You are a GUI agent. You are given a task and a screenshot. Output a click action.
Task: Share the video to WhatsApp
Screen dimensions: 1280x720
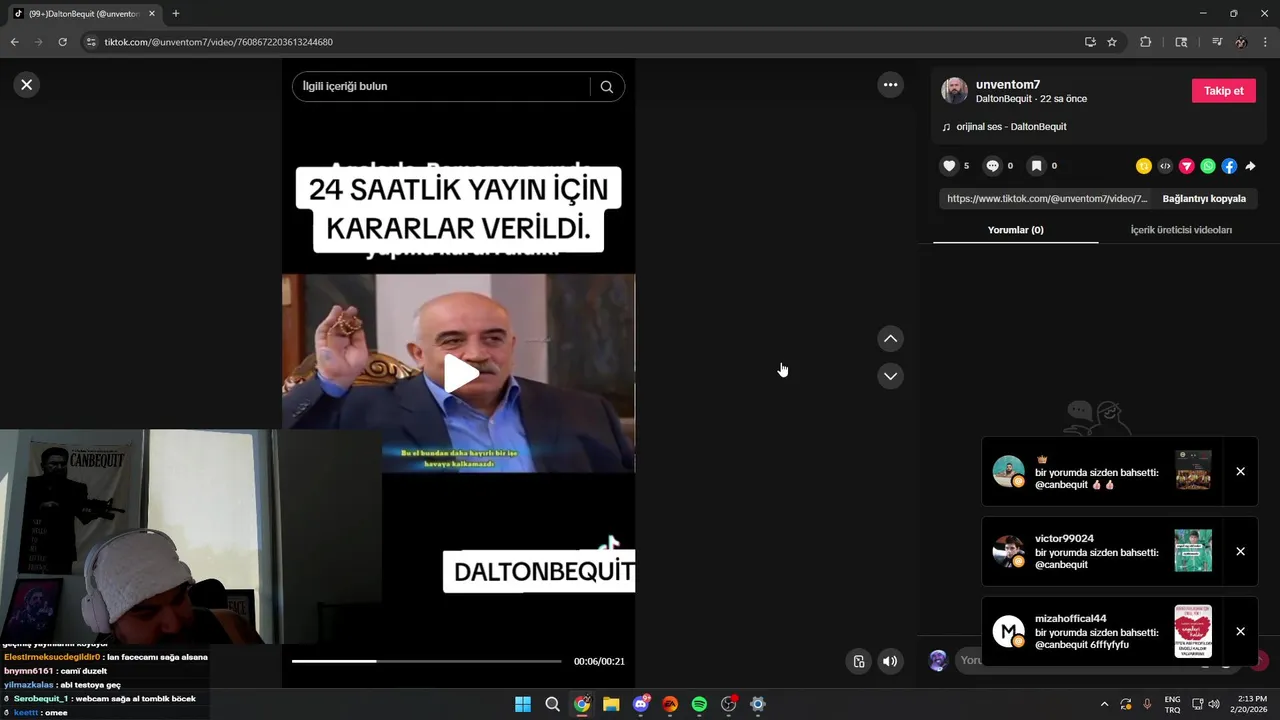(1208, 166)
